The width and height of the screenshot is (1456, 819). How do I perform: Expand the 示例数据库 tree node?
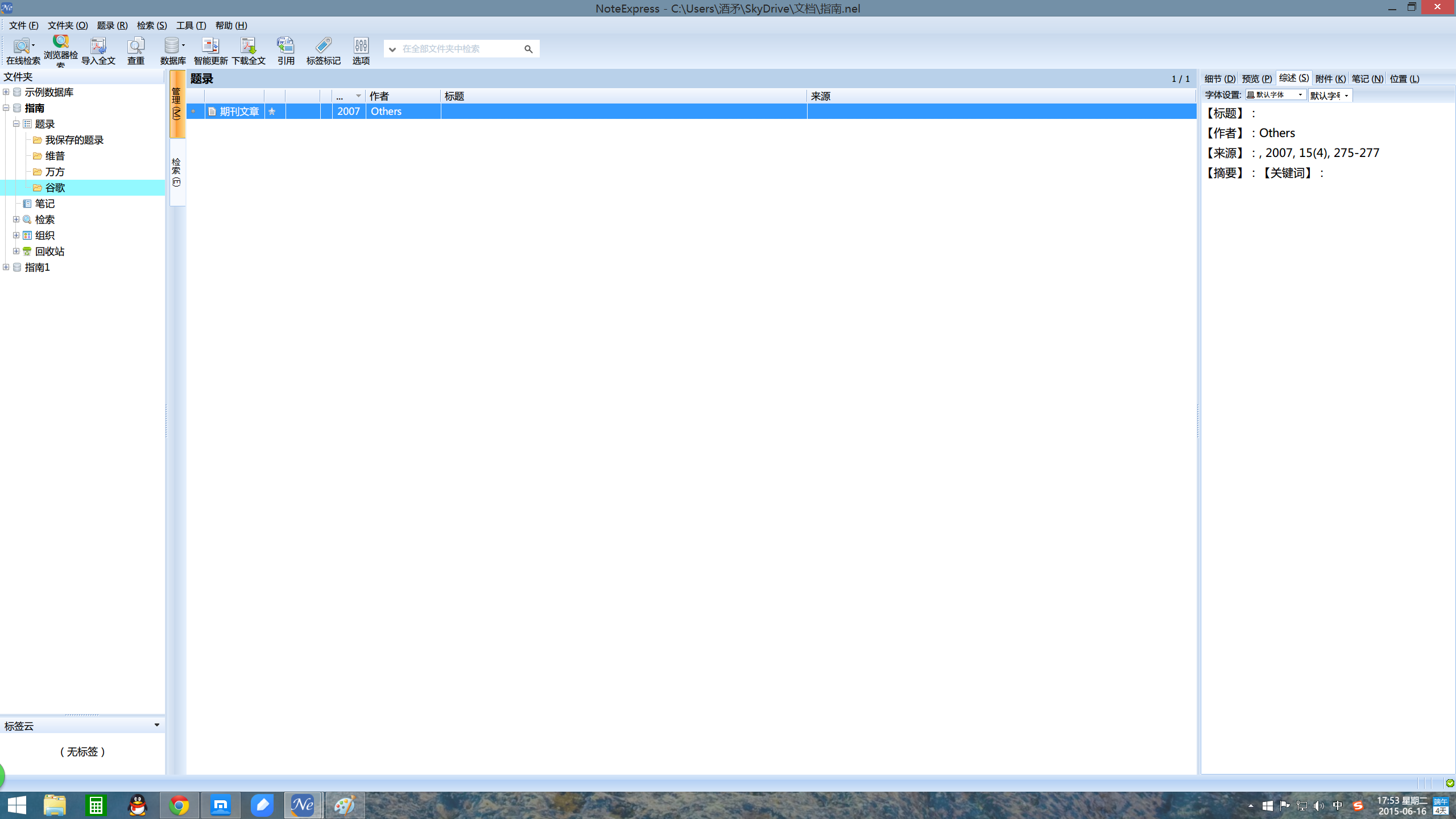point(6,92)
